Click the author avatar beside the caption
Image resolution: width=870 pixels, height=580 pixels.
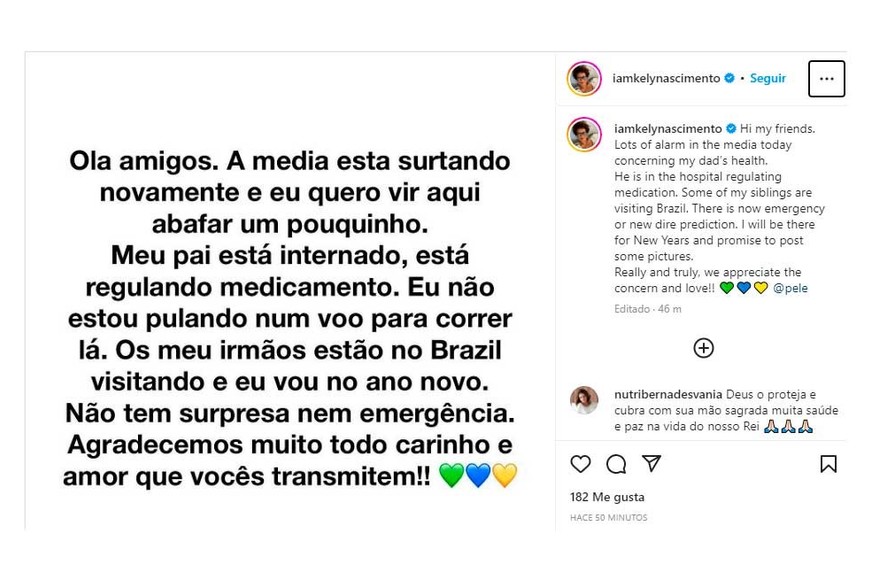click(584, 134)
